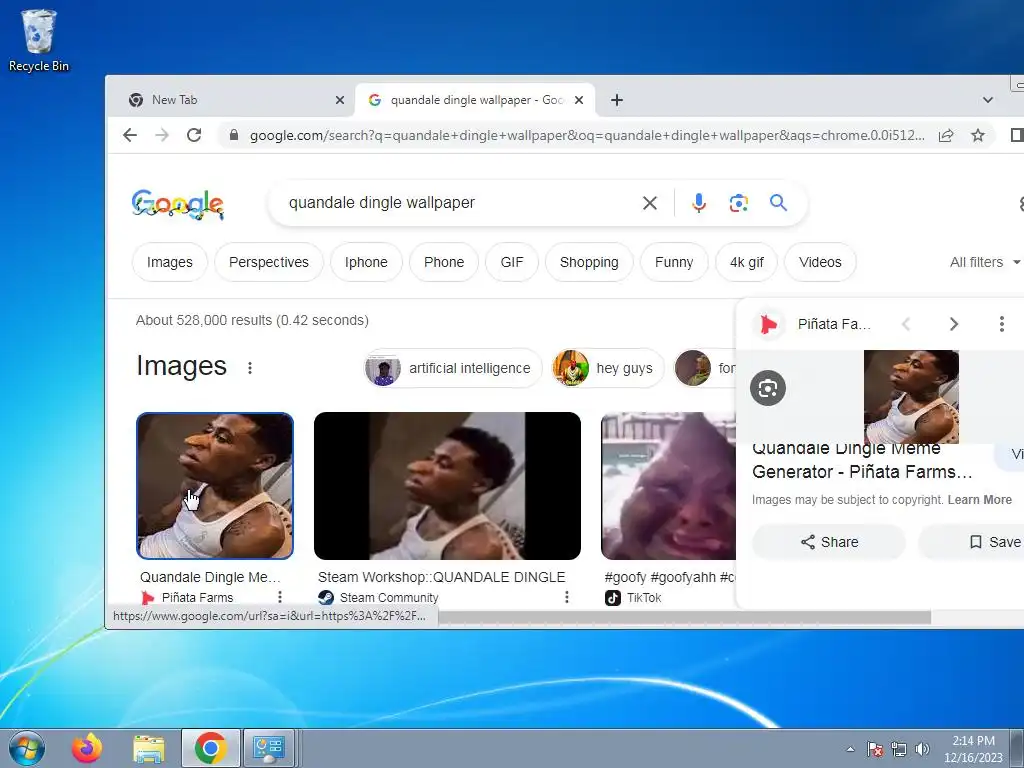Open the preview panel three-dot menu
Viewport: 1024px width, 768px height.
(1001, 324)
